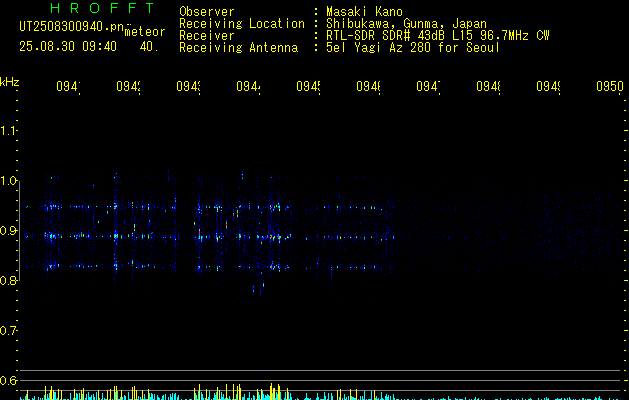629x400 pixels.
Task: Click the 0943 time marker
Action: (188, 86)
